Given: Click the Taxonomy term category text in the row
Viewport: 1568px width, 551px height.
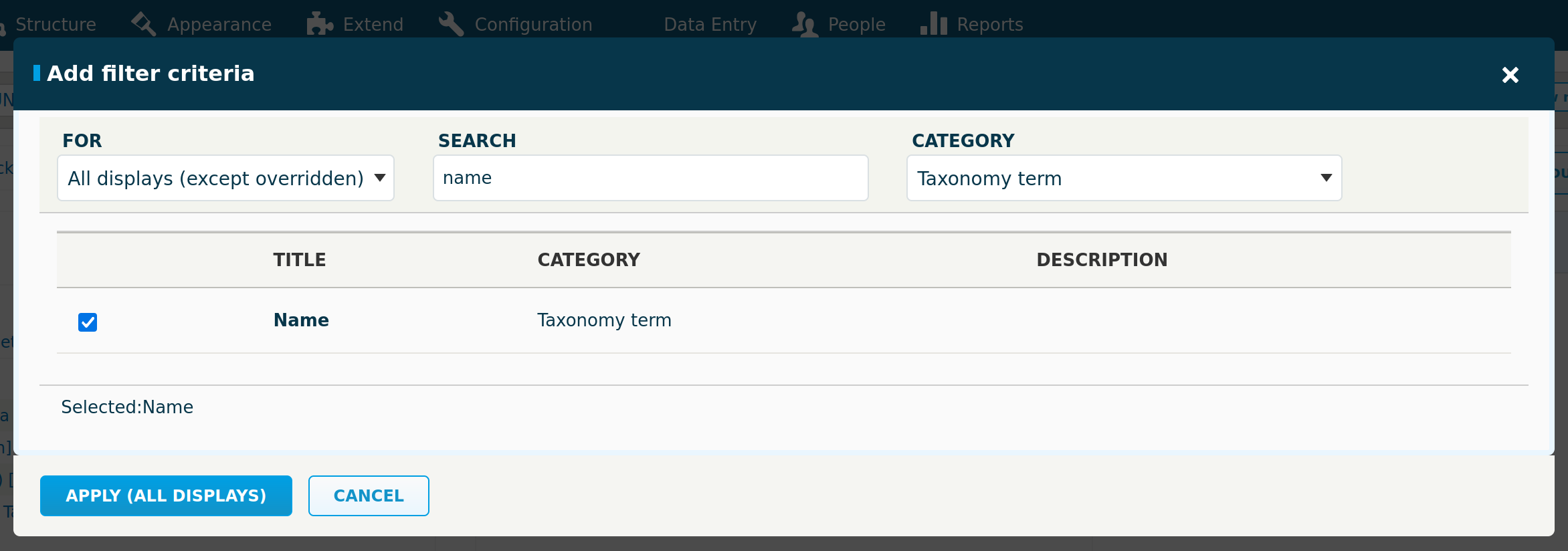Looking at the screenshot, I should [x=603, y=320].
